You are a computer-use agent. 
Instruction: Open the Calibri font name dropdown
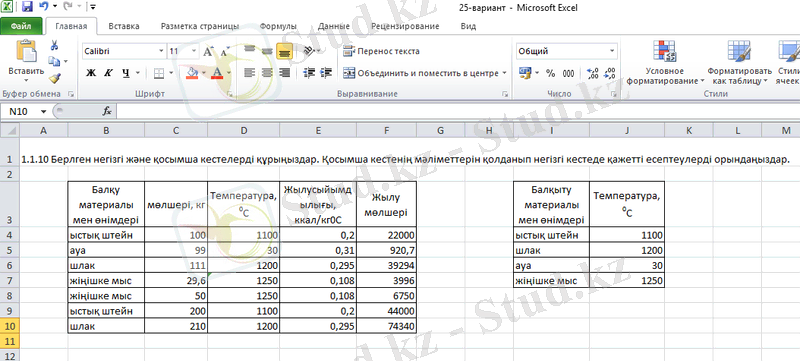(x=161, y=51)
